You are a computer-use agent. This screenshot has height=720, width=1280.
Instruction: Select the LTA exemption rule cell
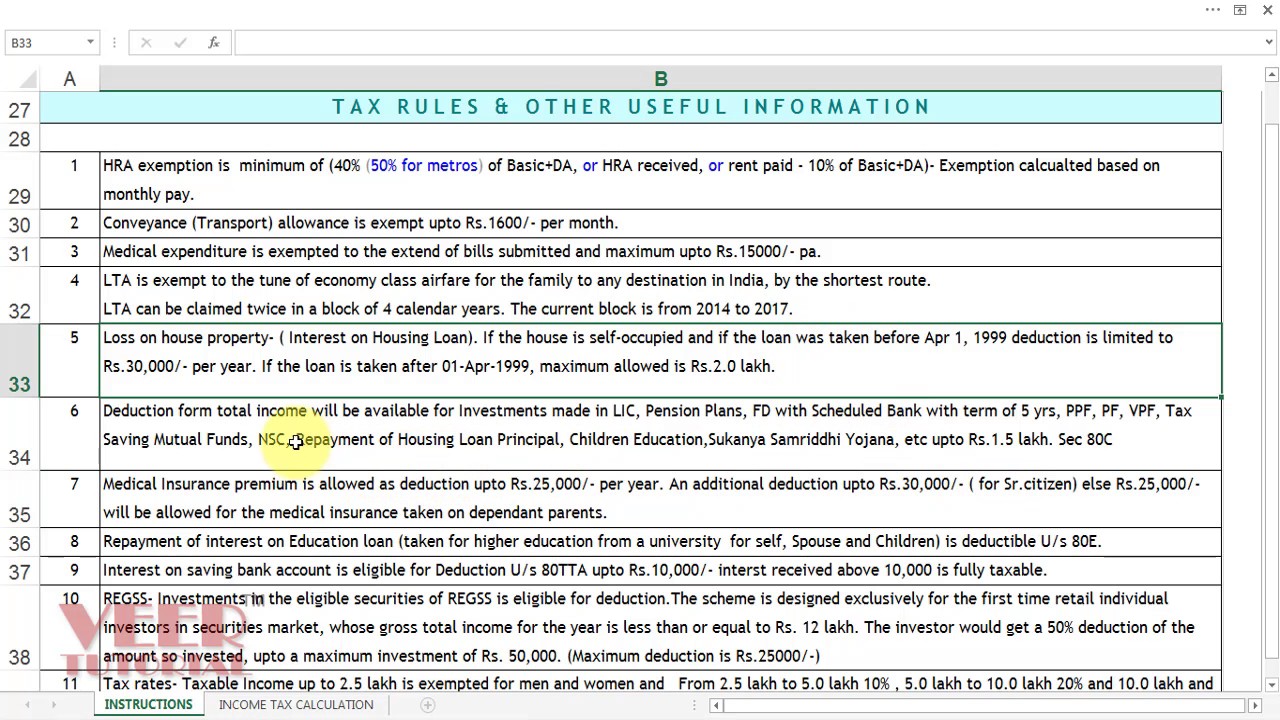coord(660,295)
